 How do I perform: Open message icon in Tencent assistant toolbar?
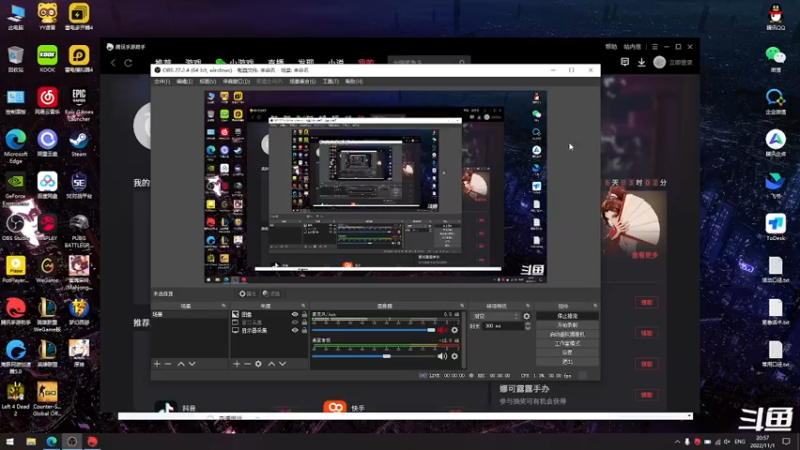tap(624, 62)
